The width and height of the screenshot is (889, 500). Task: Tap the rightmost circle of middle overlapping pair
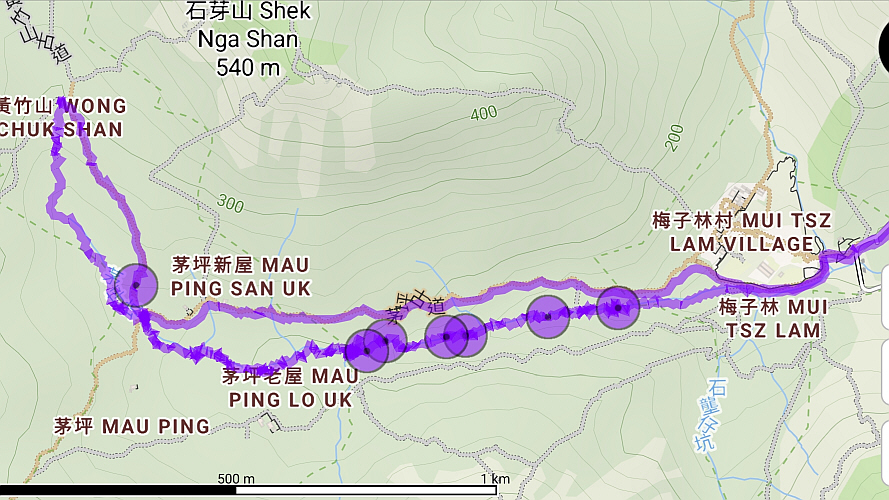pyautogui.click(x=465, y=336)
